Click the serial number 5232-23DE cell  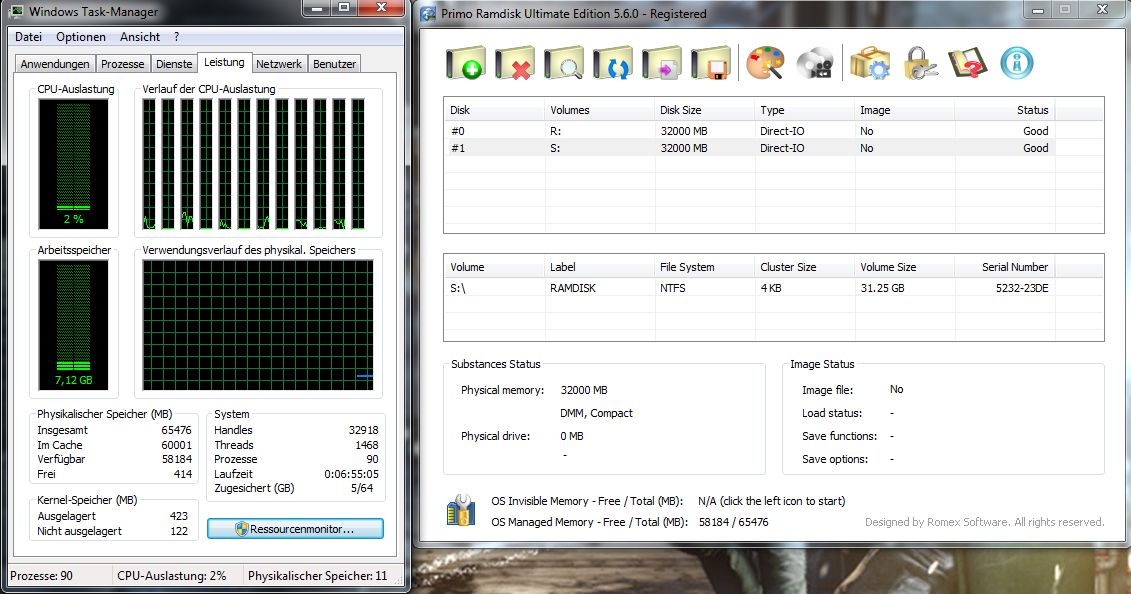tap(1022, 288)
